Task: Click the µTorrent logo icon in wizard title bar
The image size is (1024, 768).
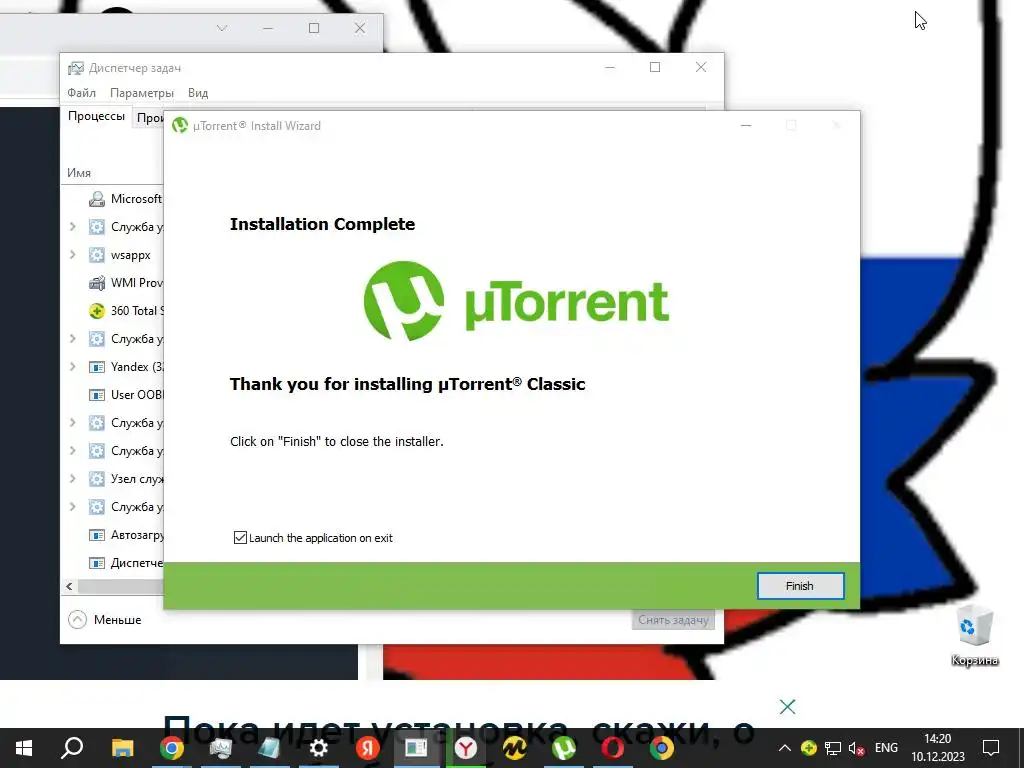Action: tap(180, 125)
